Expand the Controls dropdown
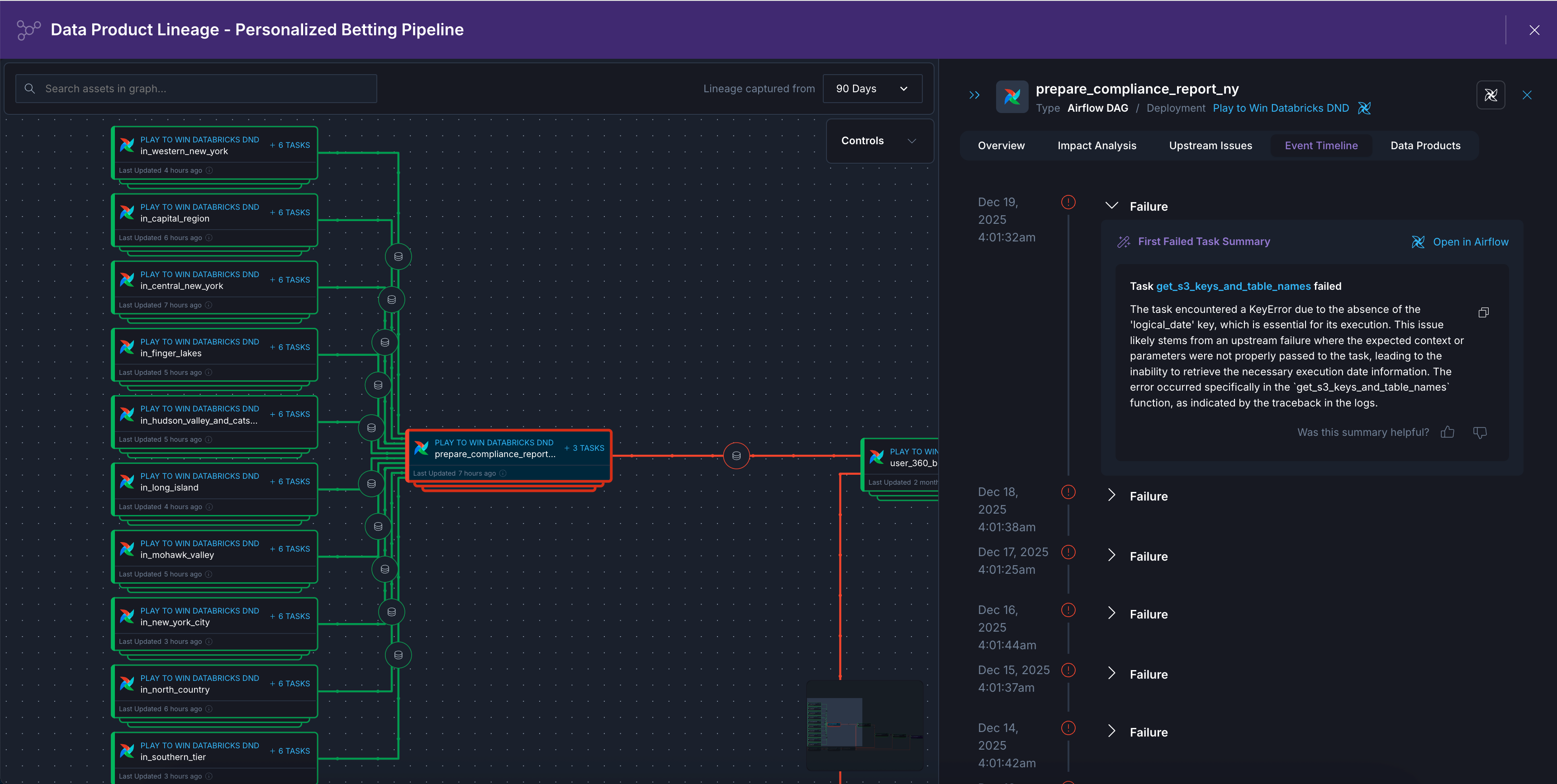This screenshot has width=1557, height=784. tap(879, 141)
